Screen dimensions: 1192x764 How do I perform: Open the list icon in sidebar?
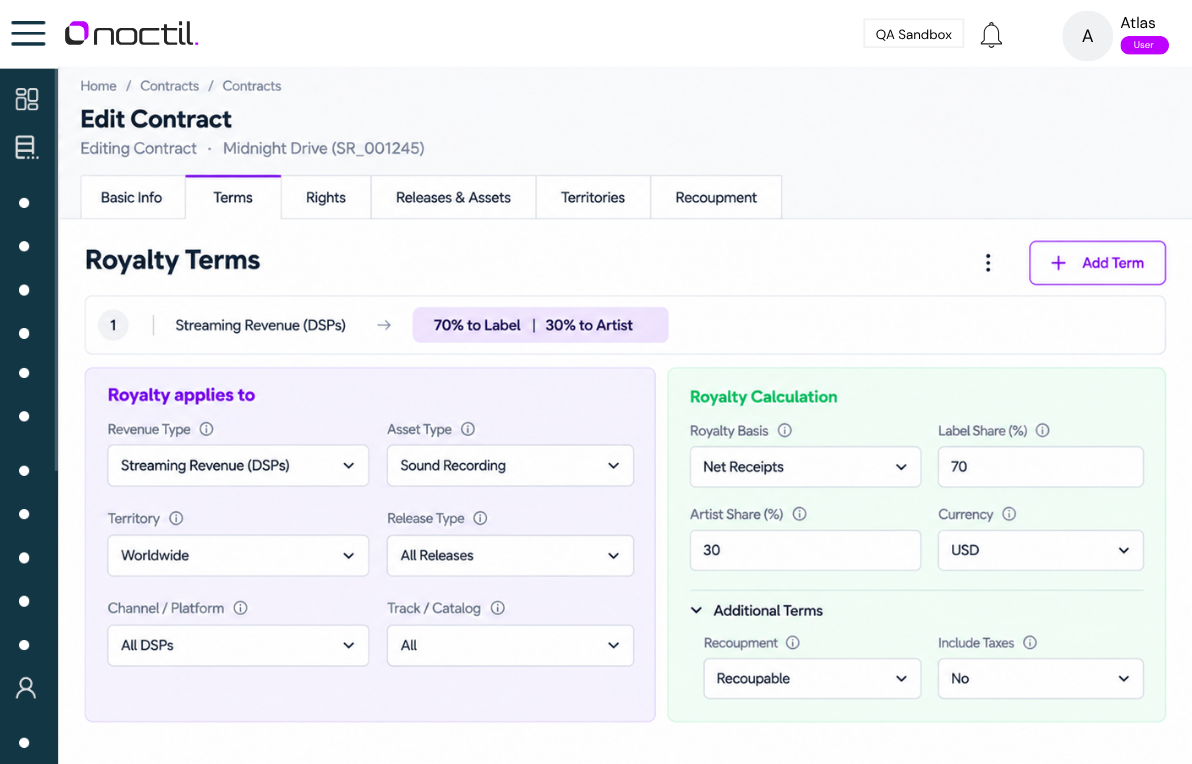(27, 147)
